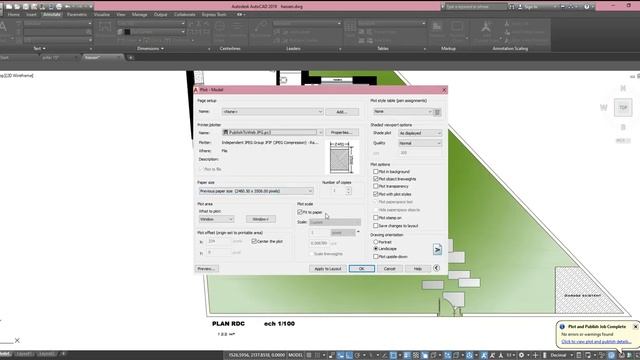Open the Quality dropdown

pyautogui.click(x=420, y=143)
